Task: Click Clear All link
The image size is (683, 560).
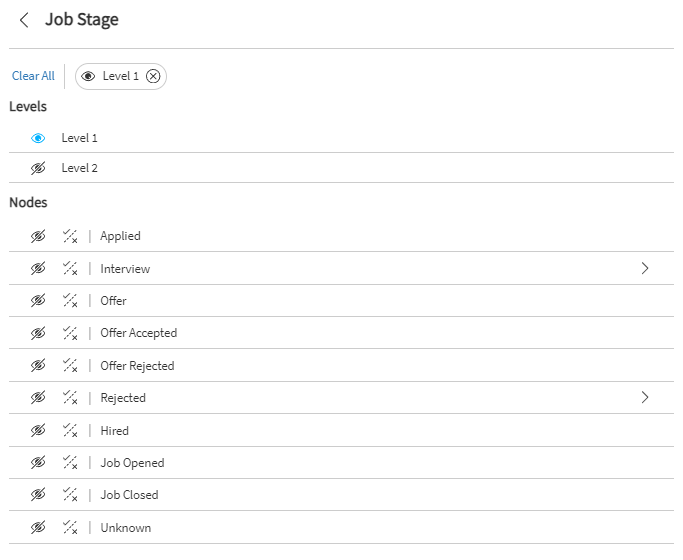Action: pos(33,76)
